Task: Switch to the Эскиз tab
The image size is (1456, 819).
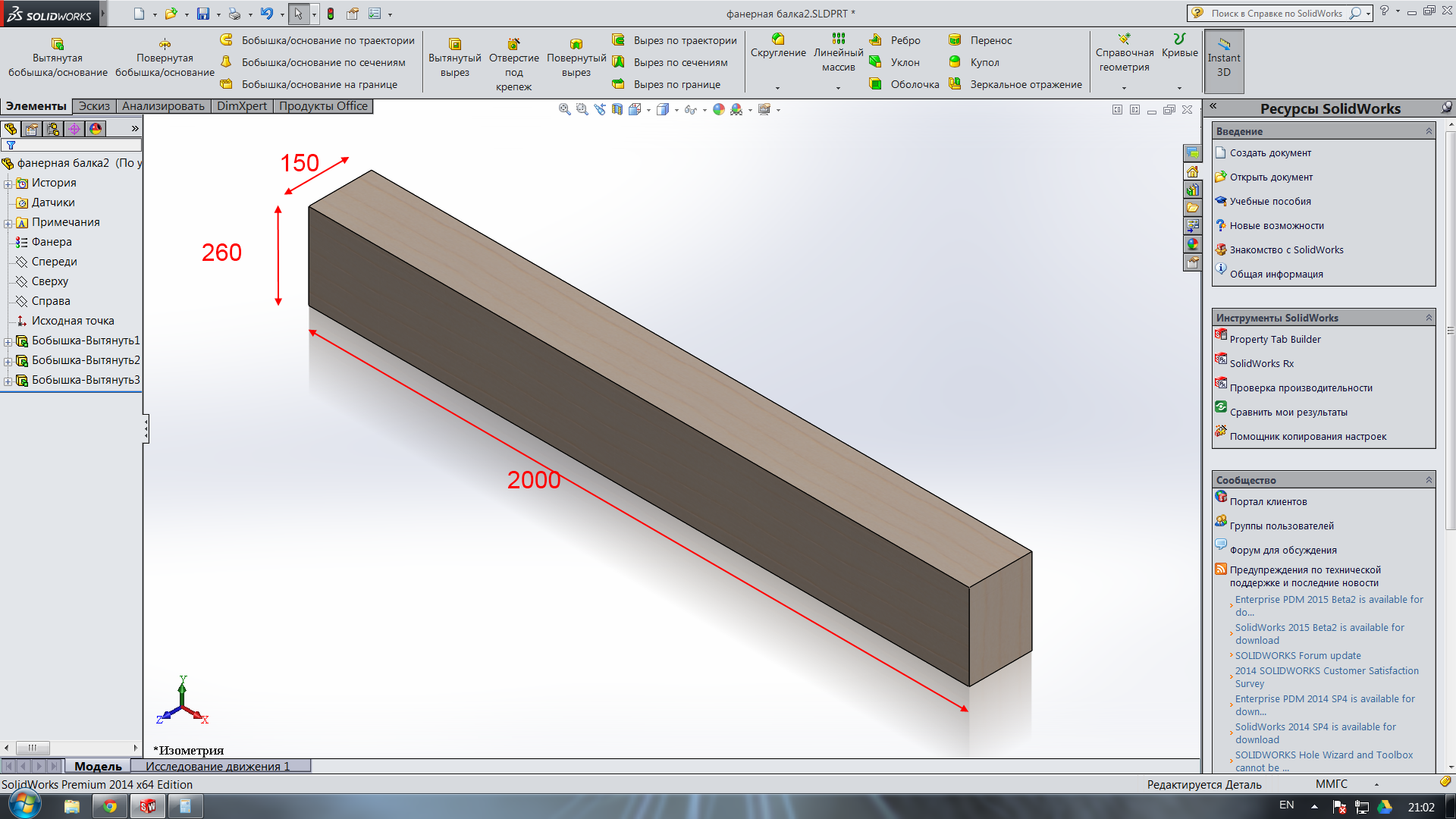Action: [x=94, y=106]
